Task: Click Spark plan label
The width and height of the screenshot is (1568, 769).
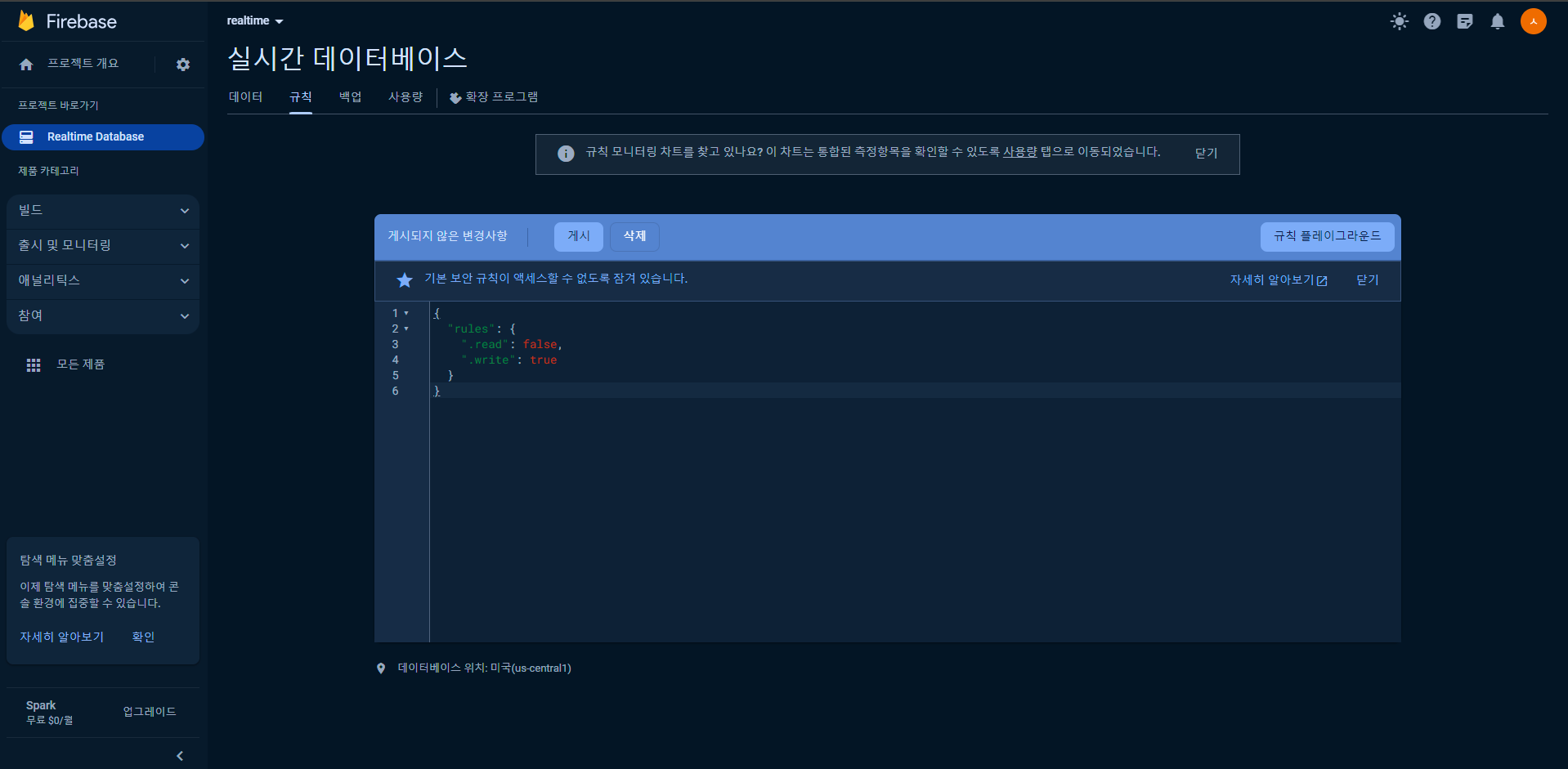Action: click(x=41, y=706)
